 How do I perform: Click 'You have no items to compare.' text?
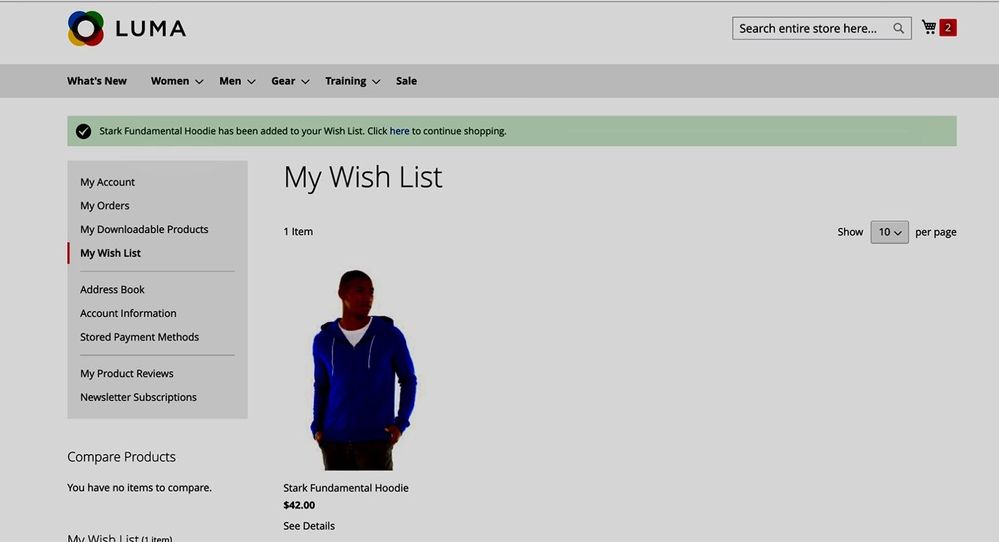tap(140, 488)
